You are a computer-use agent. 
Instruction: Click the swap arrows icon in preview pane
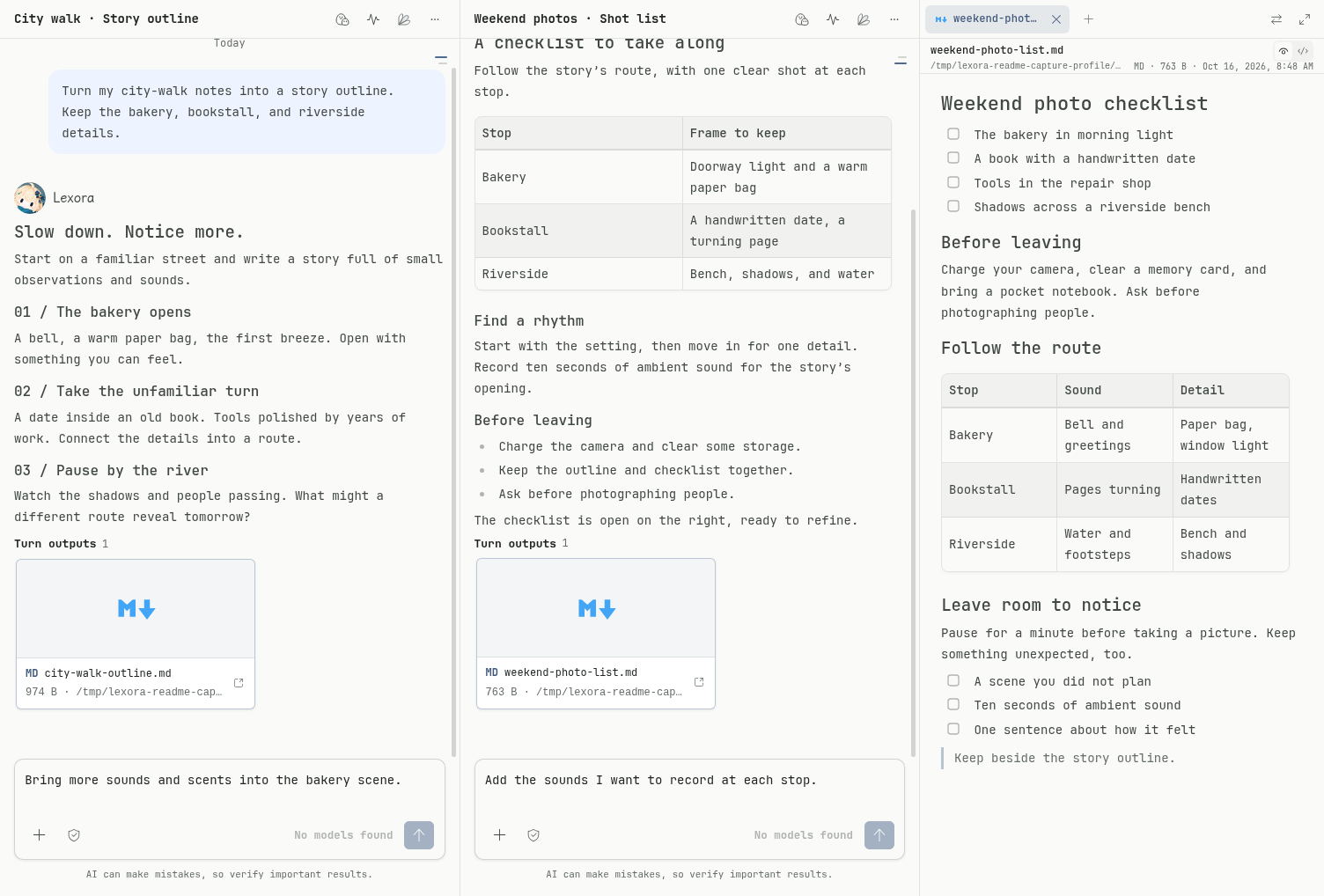(1276, 19)
